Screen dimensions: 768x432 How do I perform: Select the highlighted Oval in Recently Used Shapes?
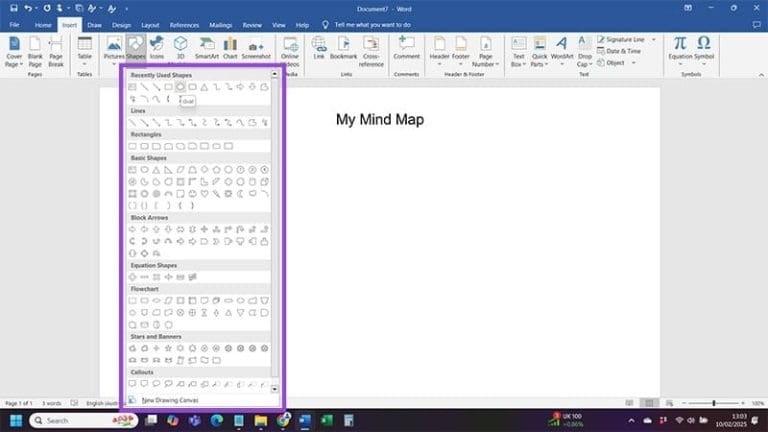(180, 87)
